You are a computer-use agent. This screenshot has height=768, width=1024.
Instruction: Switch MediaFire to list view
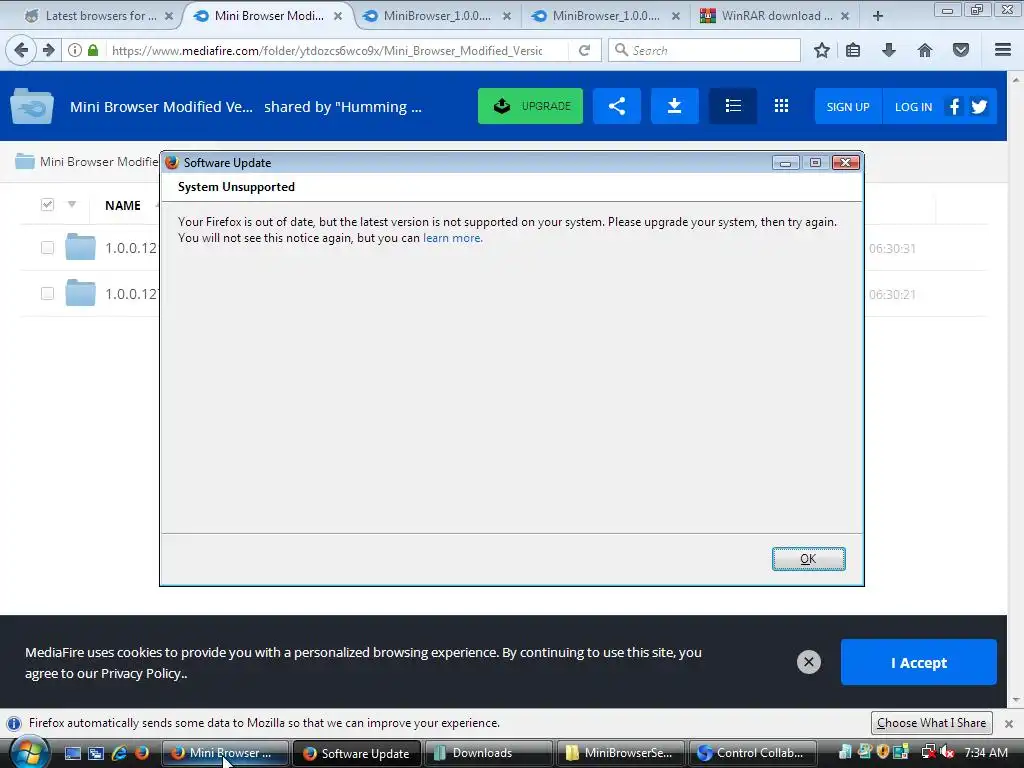[733, 106]
